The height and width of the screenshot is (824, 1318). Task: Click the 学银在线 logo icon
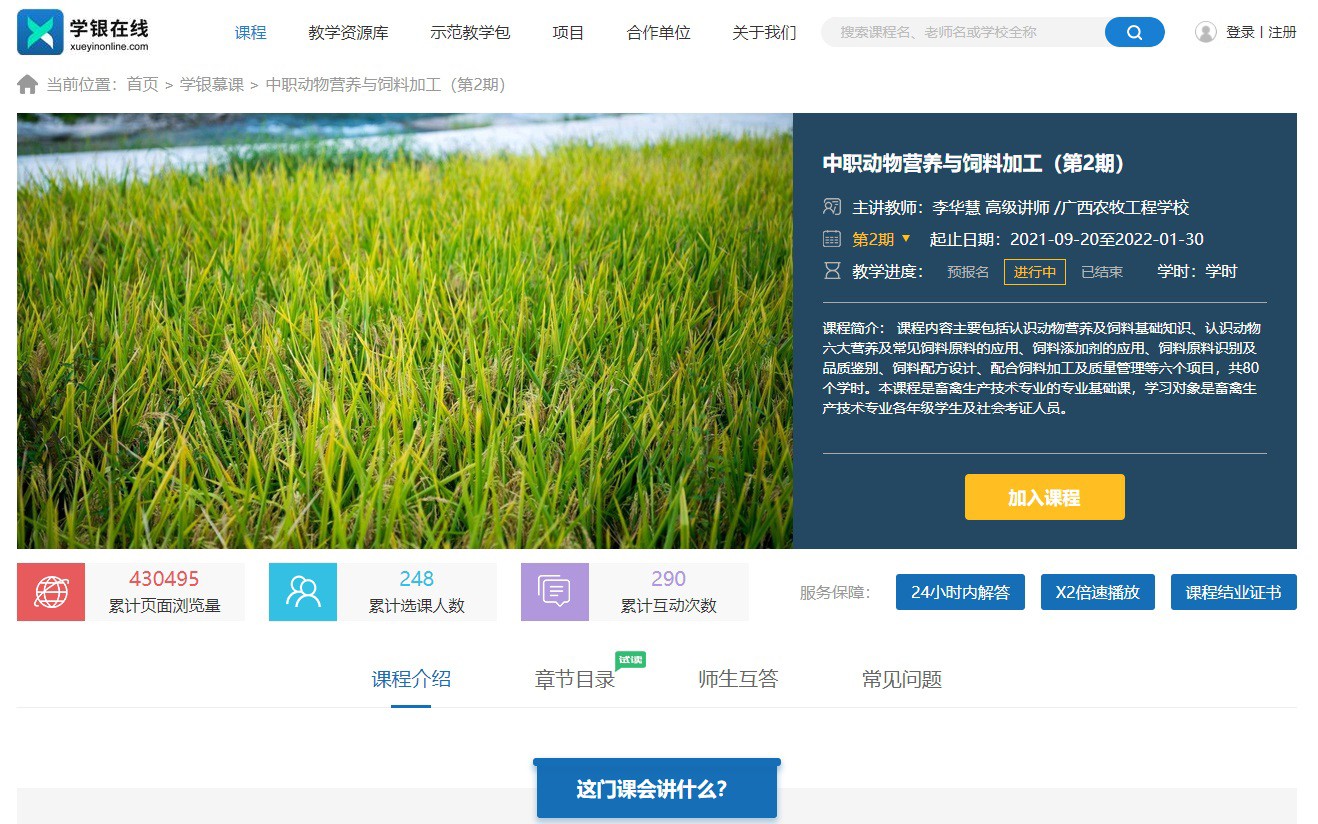40,32
